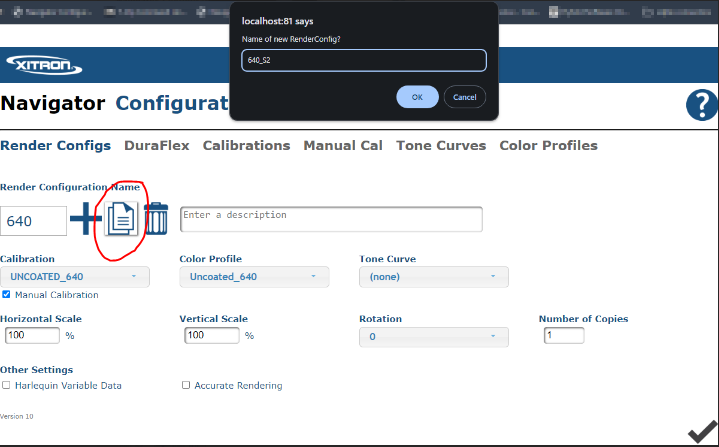Switch to the Manual Cal tab
The height and width of the screenshot is (447, 719).
point(343,145)
